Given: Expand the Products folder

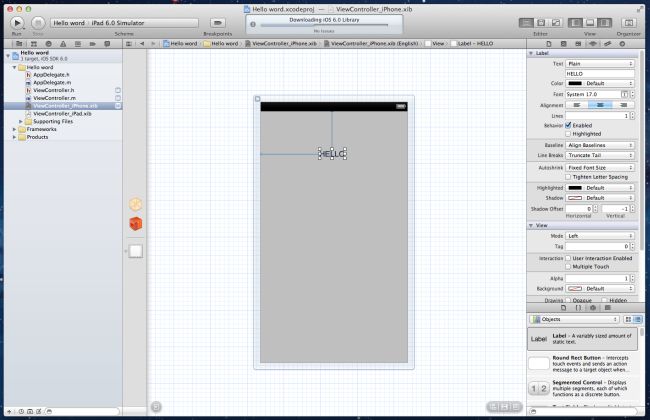Looking at the screenshot, I should [14, 137].
